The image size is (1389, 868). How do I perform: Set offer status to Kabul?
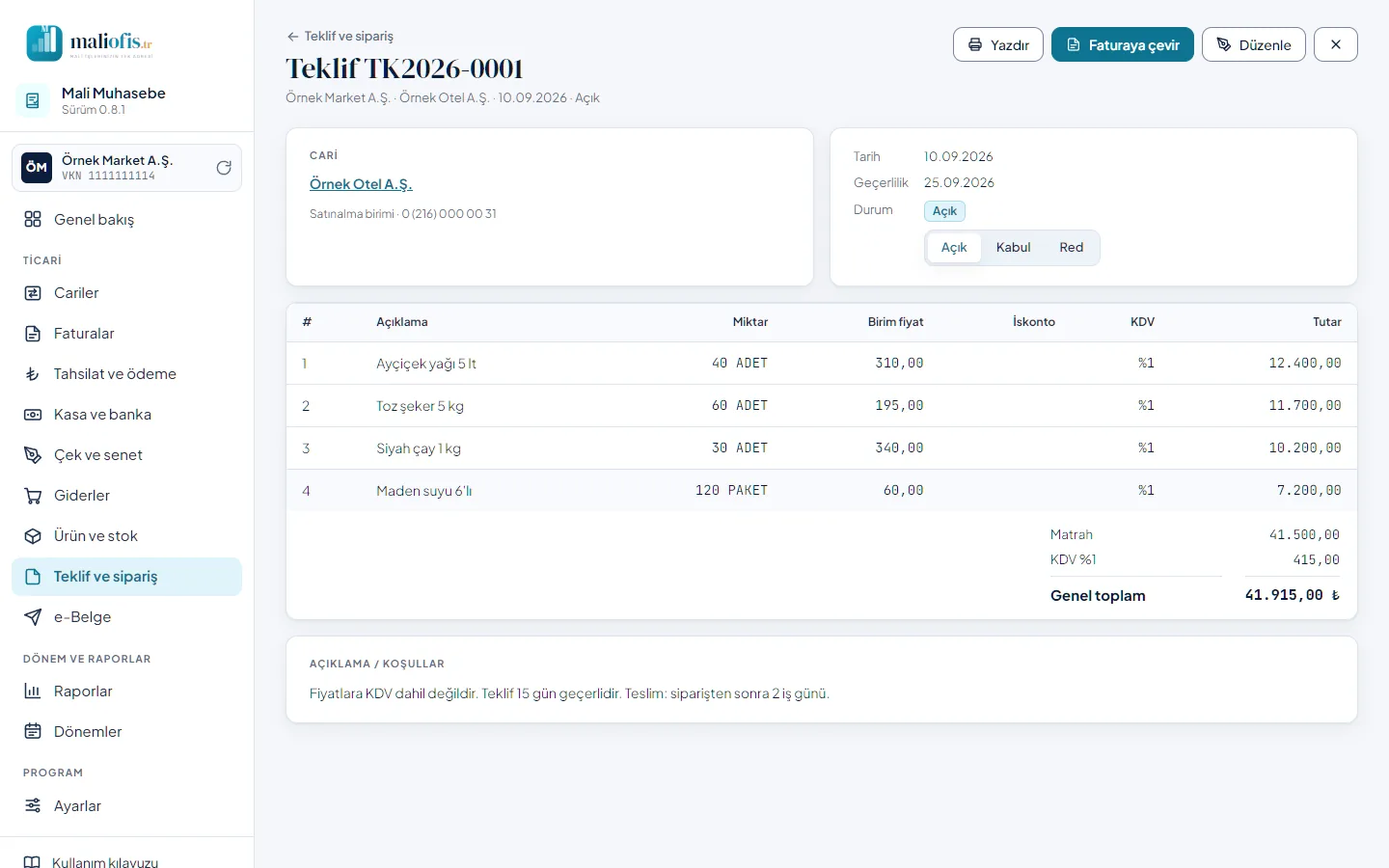pos(1013,248)
